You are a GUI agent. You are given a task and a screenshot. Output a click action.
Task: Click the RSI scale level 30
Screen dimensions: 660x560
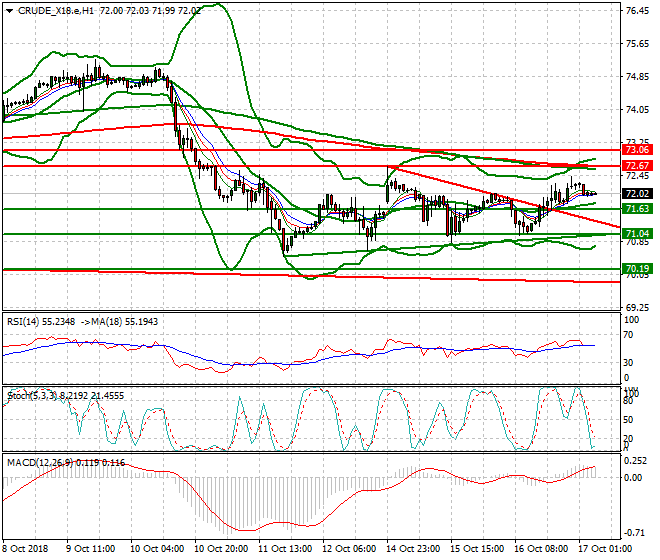point(628,363)
